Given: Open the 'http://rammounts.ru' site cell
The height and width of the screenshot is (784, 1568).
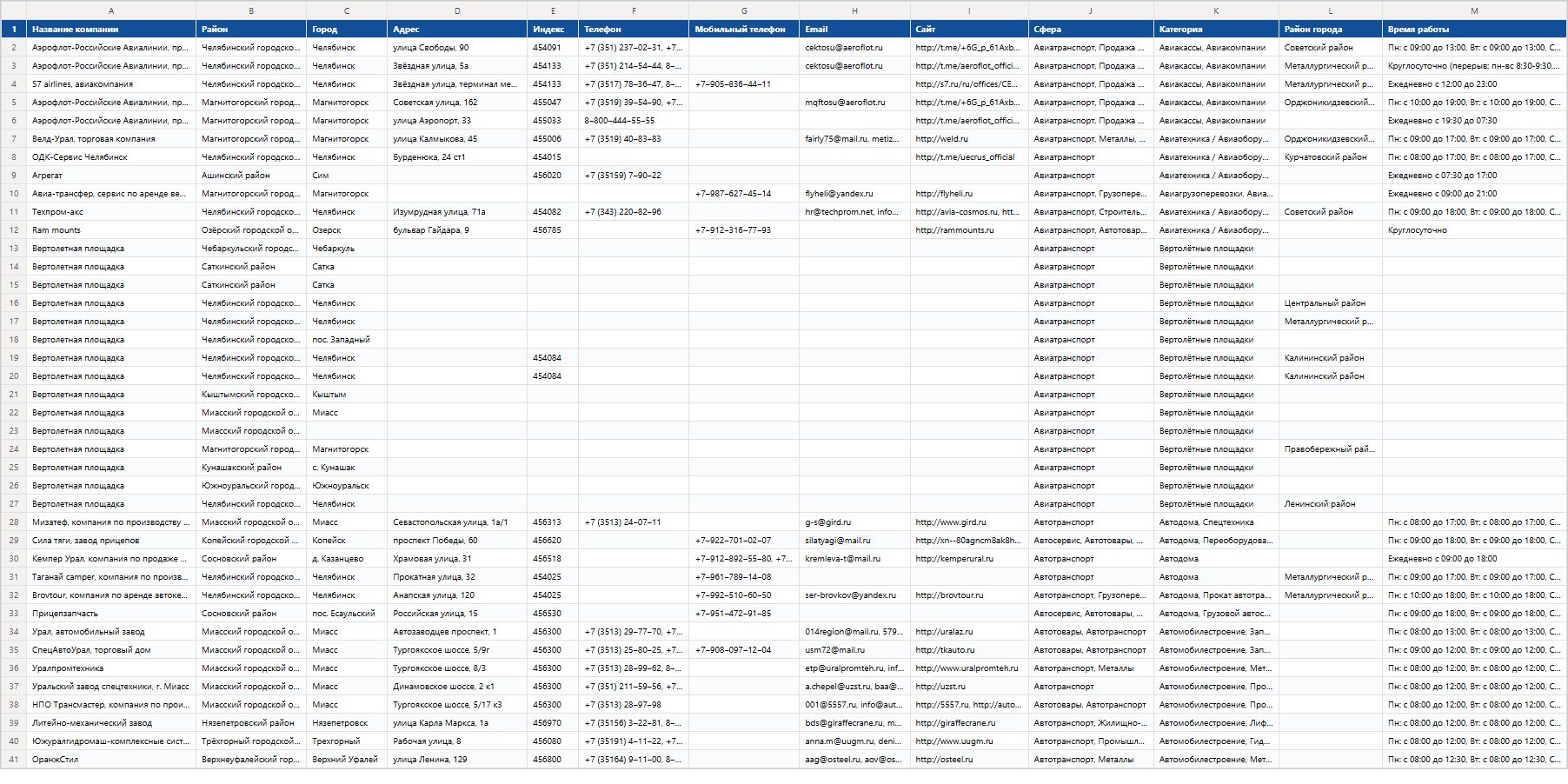Looking at the screenshot, I should tap(969, 229).
